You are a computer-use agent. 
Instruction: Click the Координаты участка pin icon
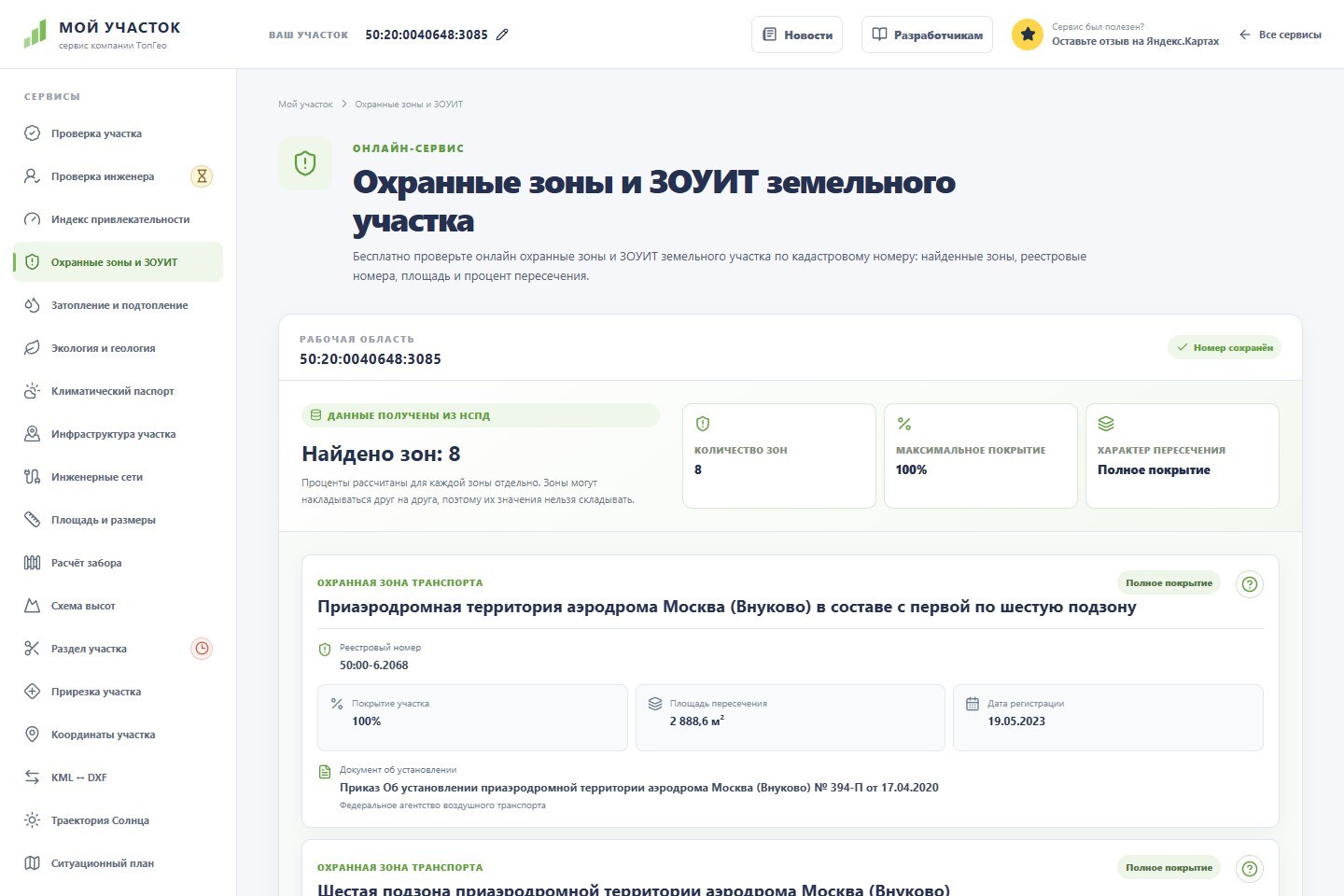[x=32, y=735]
